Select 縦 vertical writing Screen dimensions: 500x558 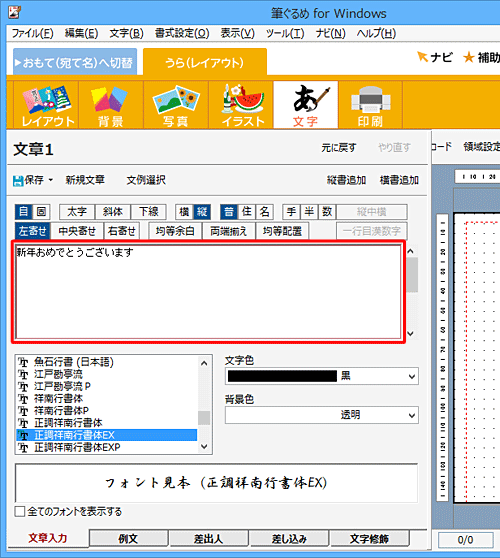tap(202, 212)
